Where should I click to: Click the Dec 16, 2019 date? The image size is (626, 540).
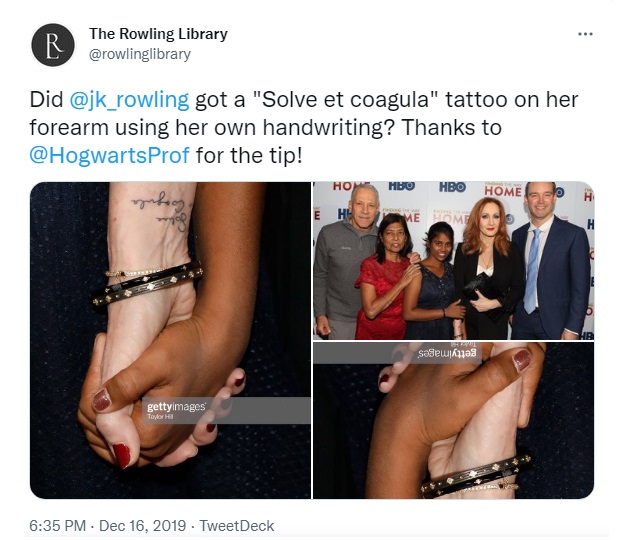click(142, 526)
